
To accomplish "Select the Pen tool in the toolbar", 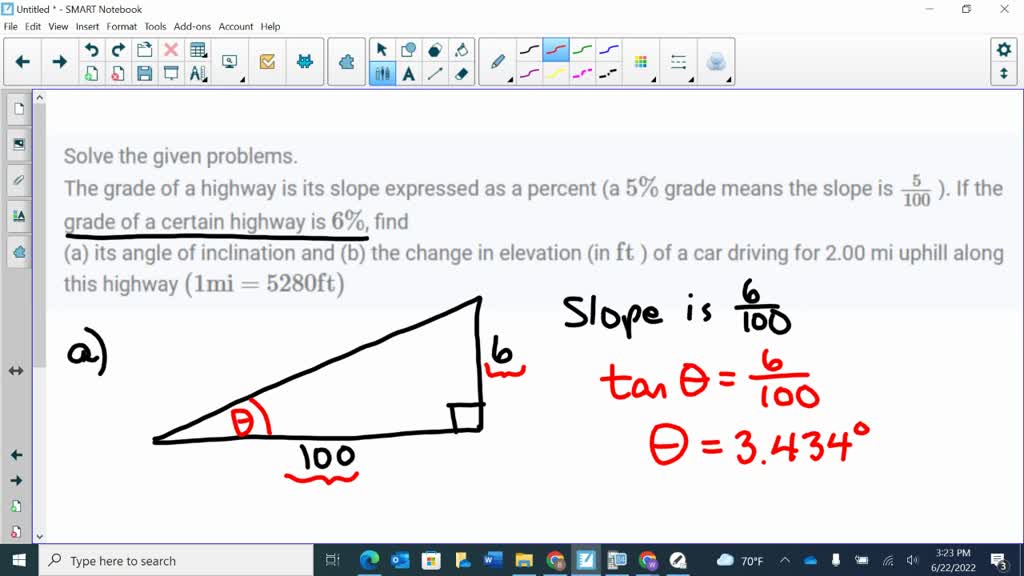I will click(497, 61).
